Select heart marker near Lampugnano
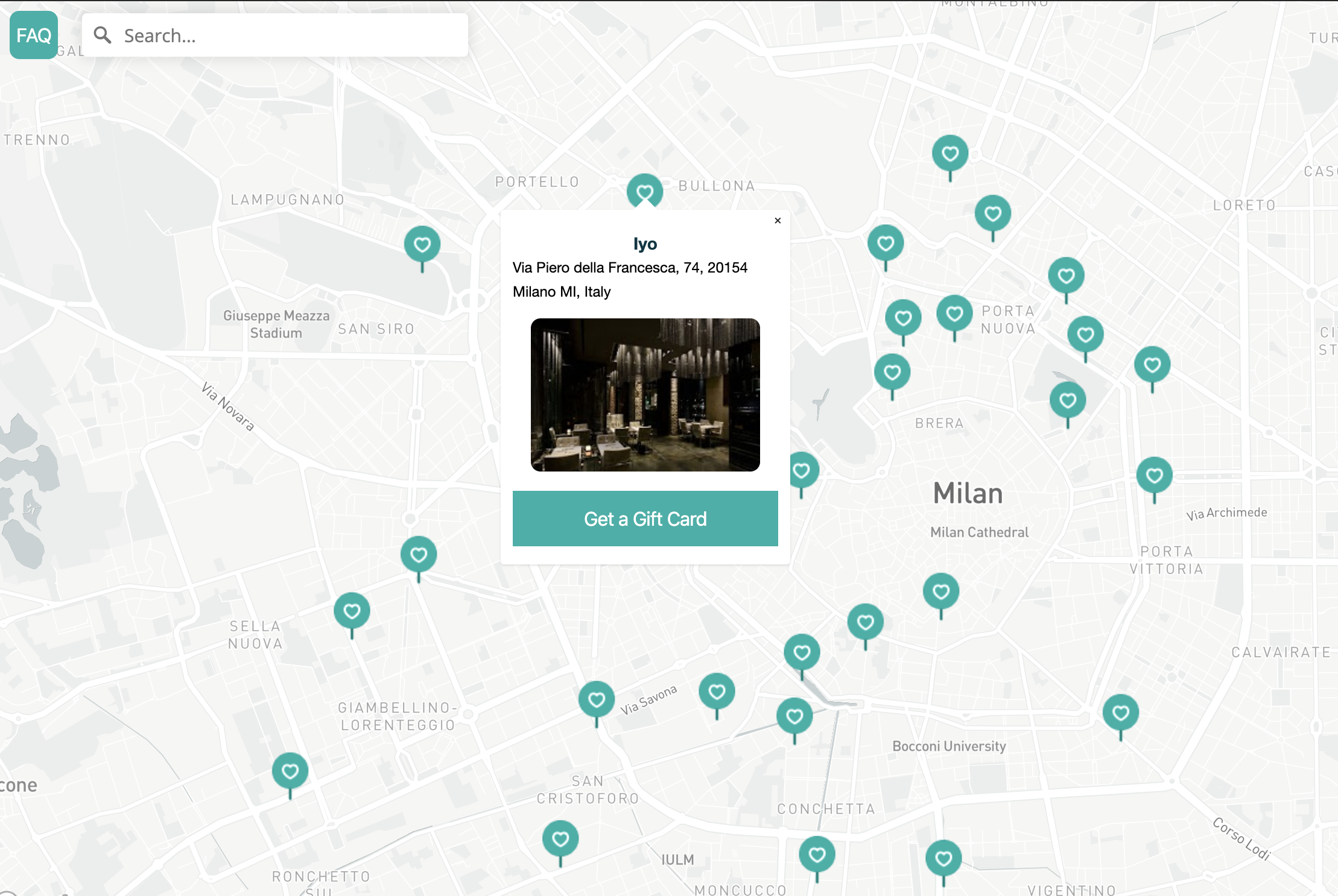Image resolution: width=1338 pixels, height=896 pixels. coord(422,245)
